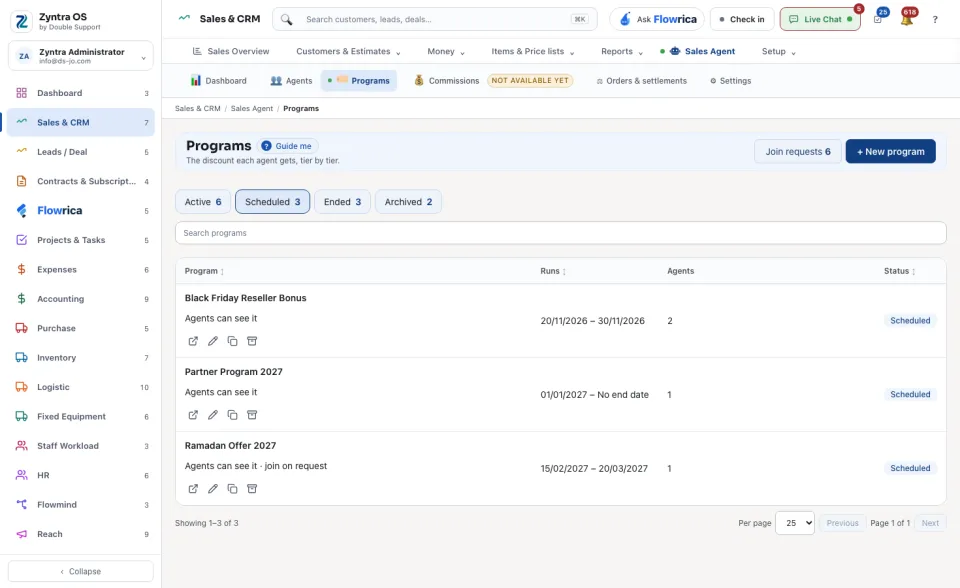Sort the table by Status column

899,271
